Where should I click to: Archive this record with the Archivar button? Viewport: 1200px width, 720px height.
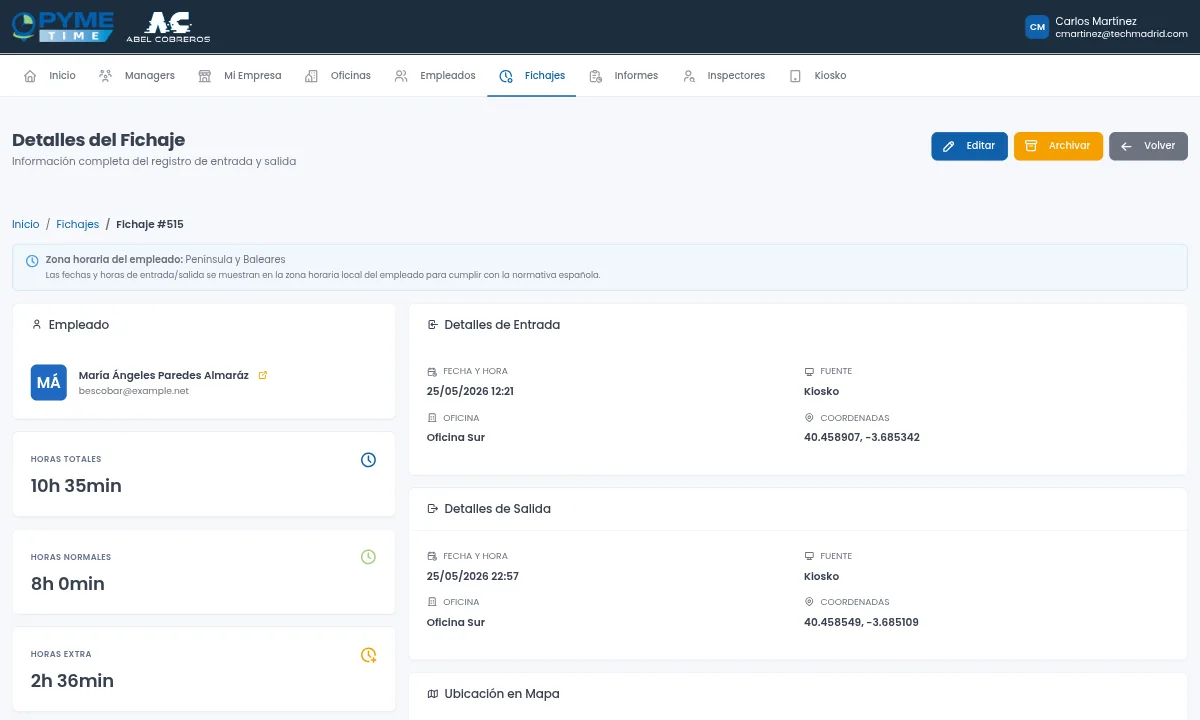1058,146
